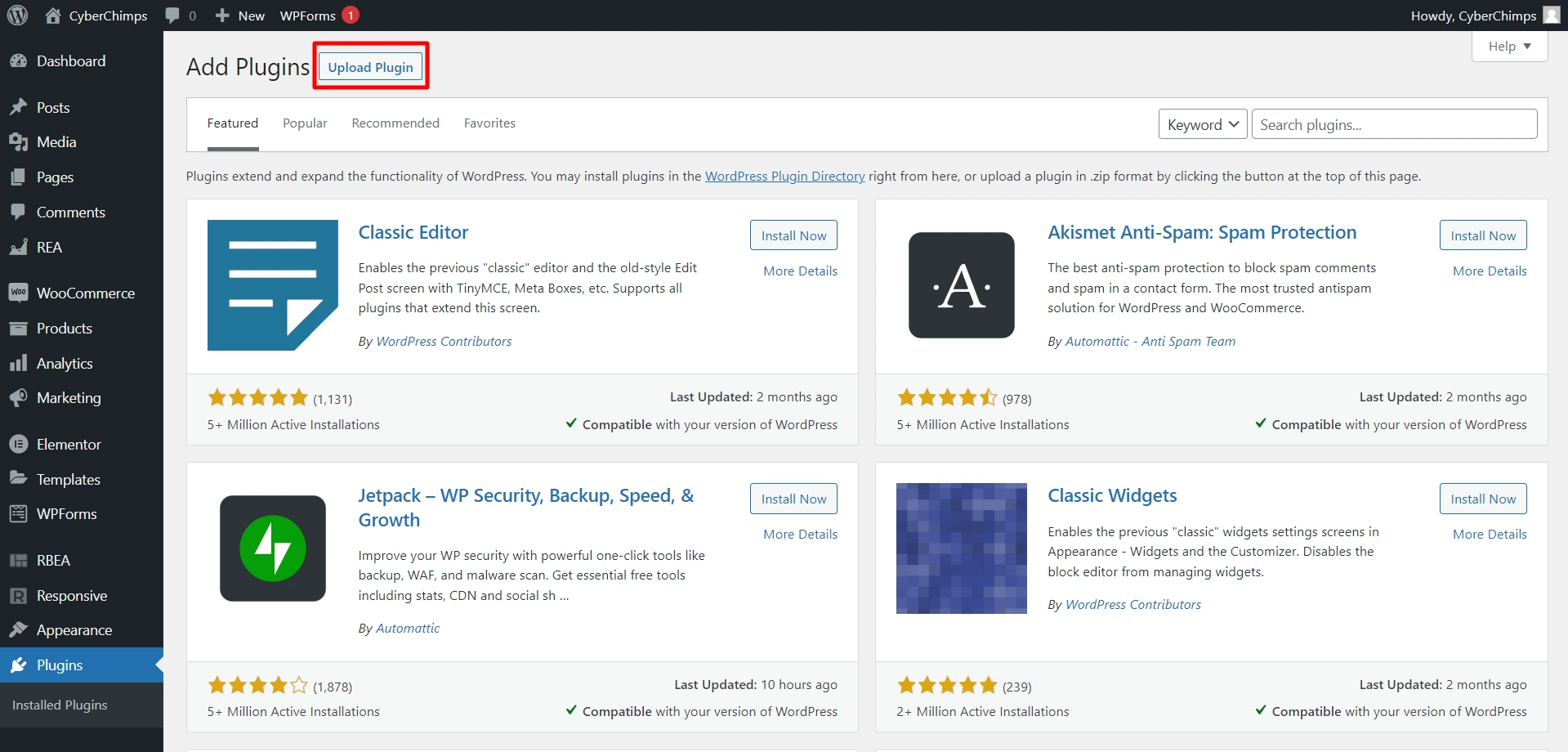Install the Jetpack plugin
This screenshot has width=1568, height=752.
(x=793, y=499)
